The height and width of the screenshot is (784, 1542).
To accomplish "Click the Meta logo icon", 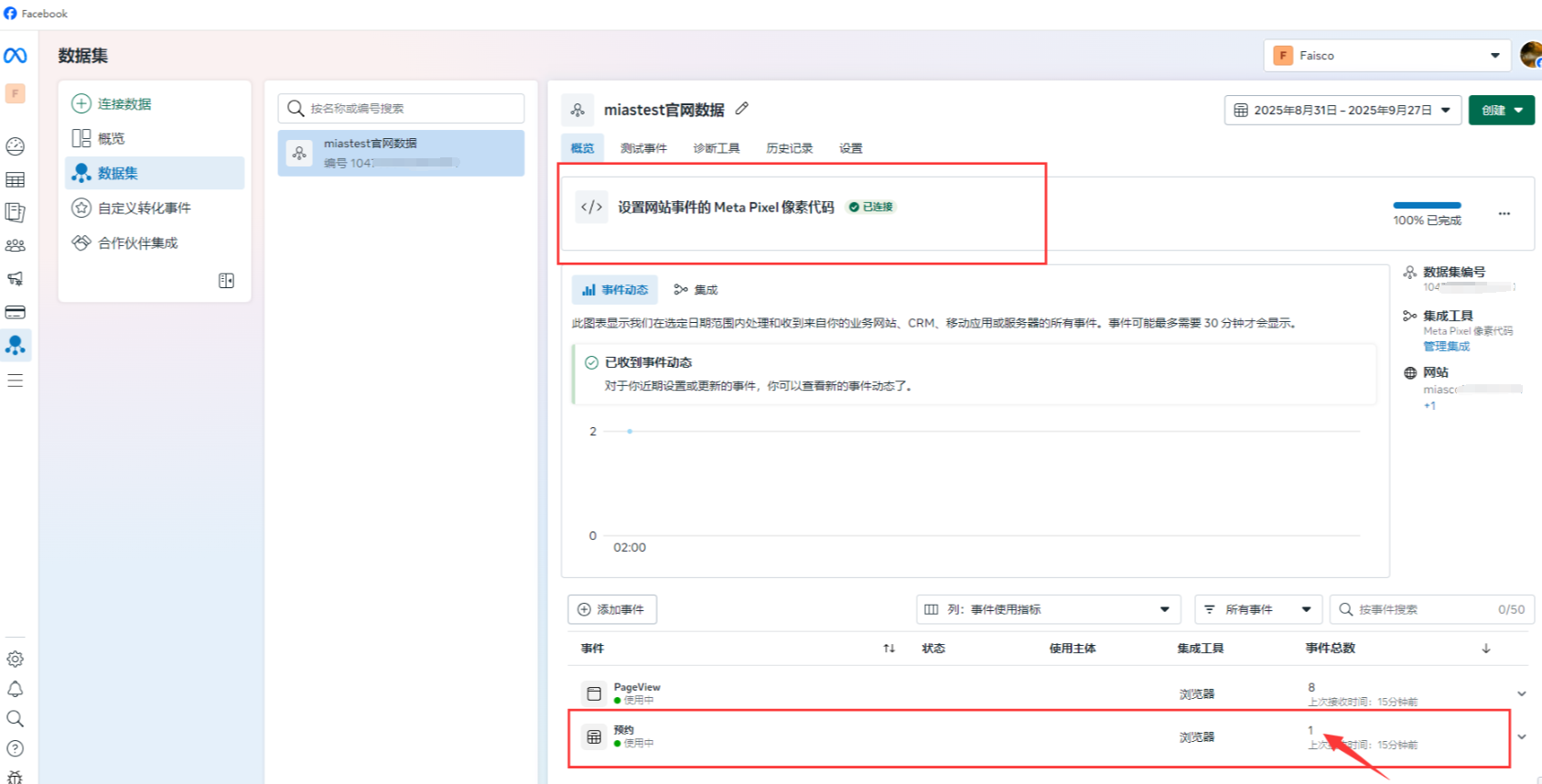I will pyautogui.click(x=16, y=56).
